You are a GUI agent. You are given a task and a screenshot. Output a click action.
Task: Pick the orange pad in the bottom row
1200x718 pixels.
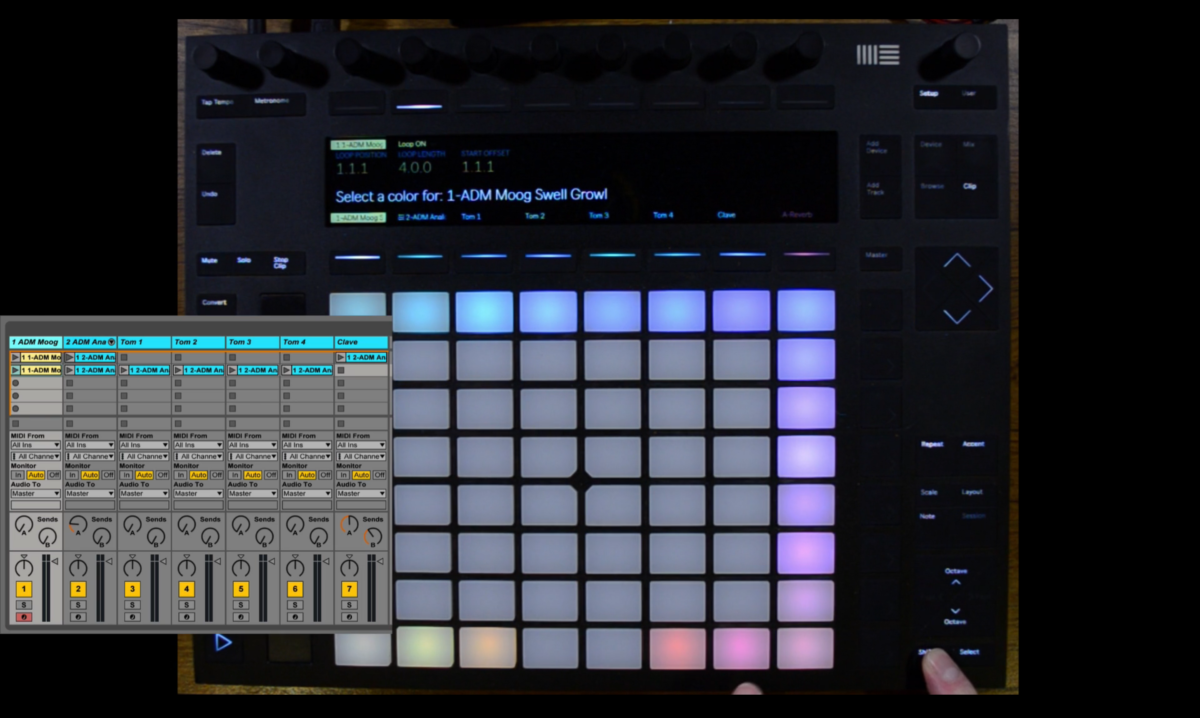pos(488,648)
